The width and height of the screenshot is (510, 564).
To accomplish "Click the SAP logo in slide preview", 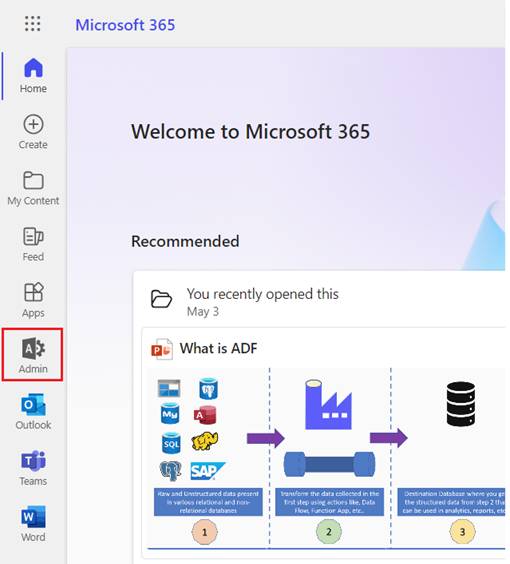I will (x=208, y=471).
